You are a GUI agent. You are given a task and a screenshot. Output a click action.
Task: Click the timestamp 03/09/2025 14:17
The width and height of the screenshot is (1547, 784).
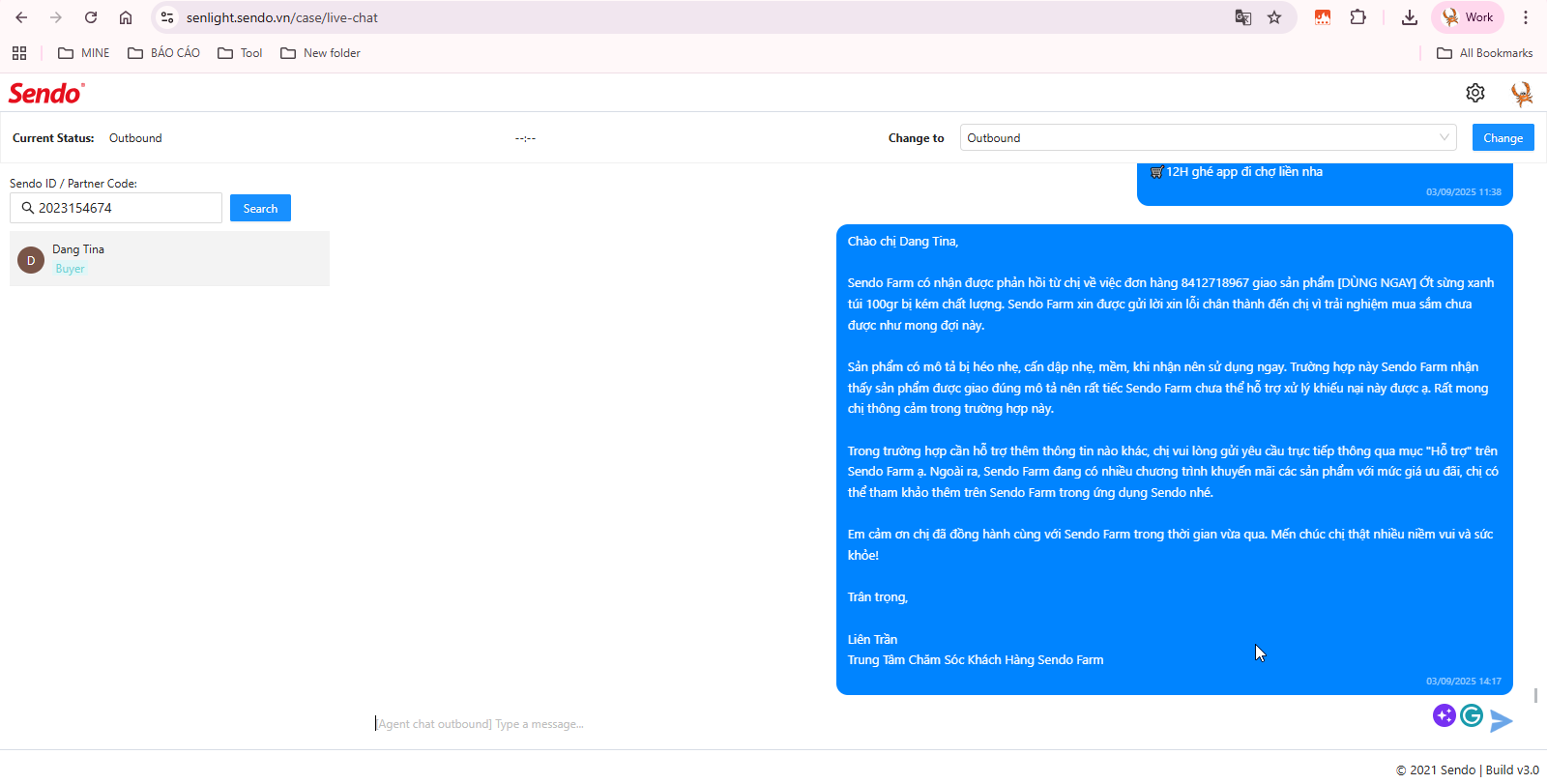tap(1464, 682)
